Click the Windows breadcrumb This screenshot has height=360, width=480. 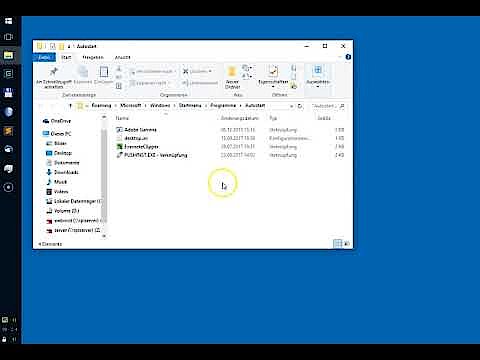(160, 106)
